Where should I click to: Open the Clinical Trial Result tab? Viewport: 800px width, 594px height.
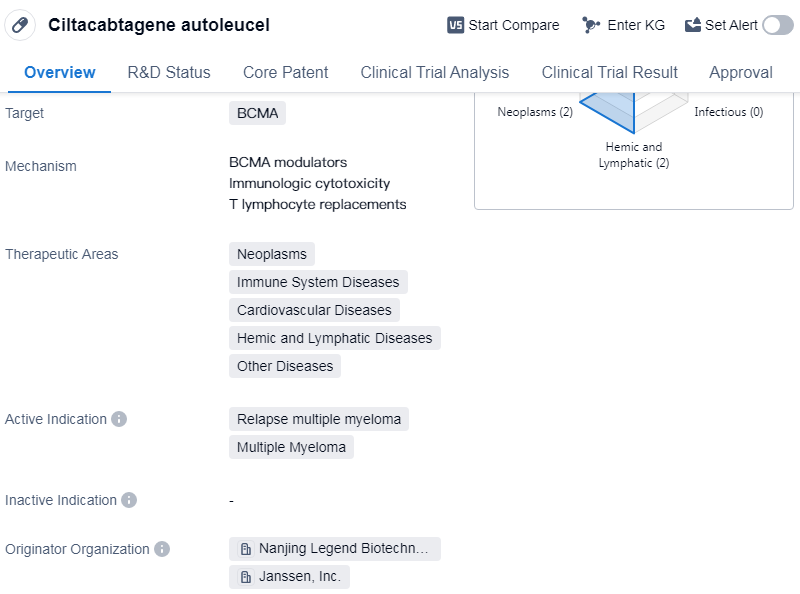tap(609, 72)
